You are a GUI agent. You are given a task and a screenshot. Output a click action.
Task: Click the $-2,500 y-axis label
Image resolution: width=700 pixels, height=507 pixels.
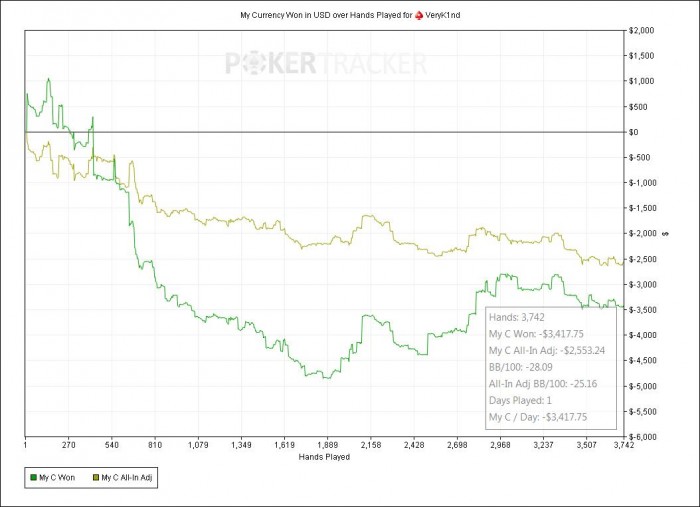(x=642, y=259)
